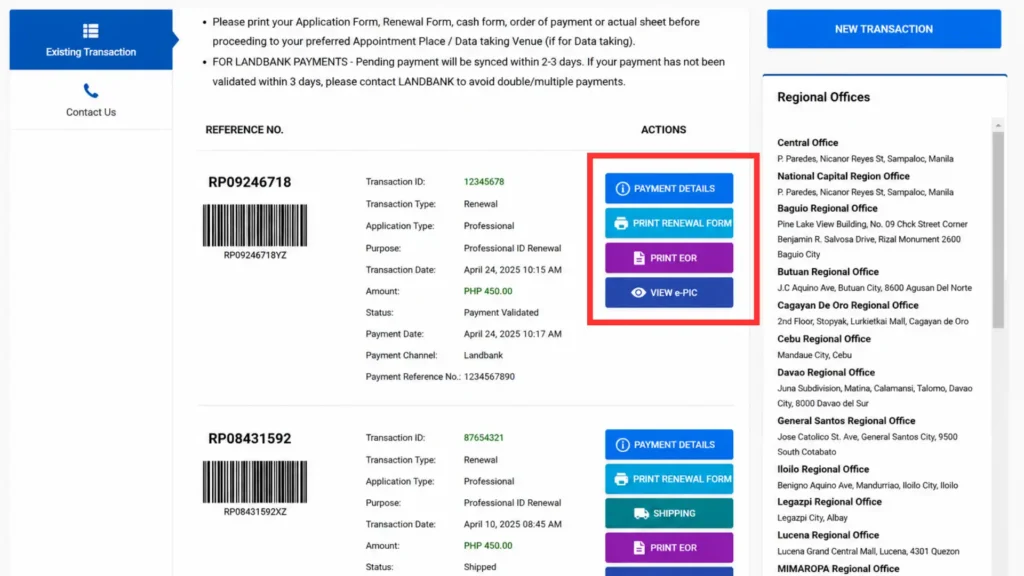The image size is (1024, 576).
Task: Click the barcode RP08431592XZ
Action: pyautogui.click(x=255, y=482)
